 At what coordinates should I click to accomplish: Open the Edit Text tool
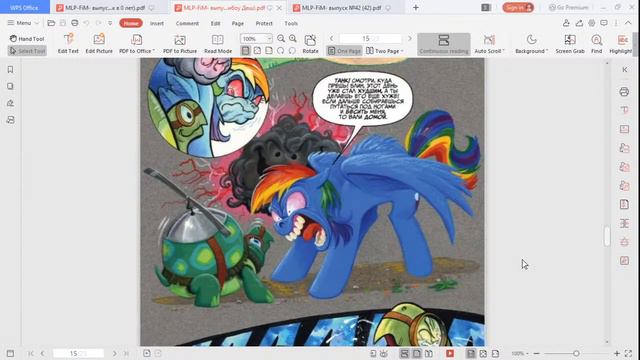point(68,44)
